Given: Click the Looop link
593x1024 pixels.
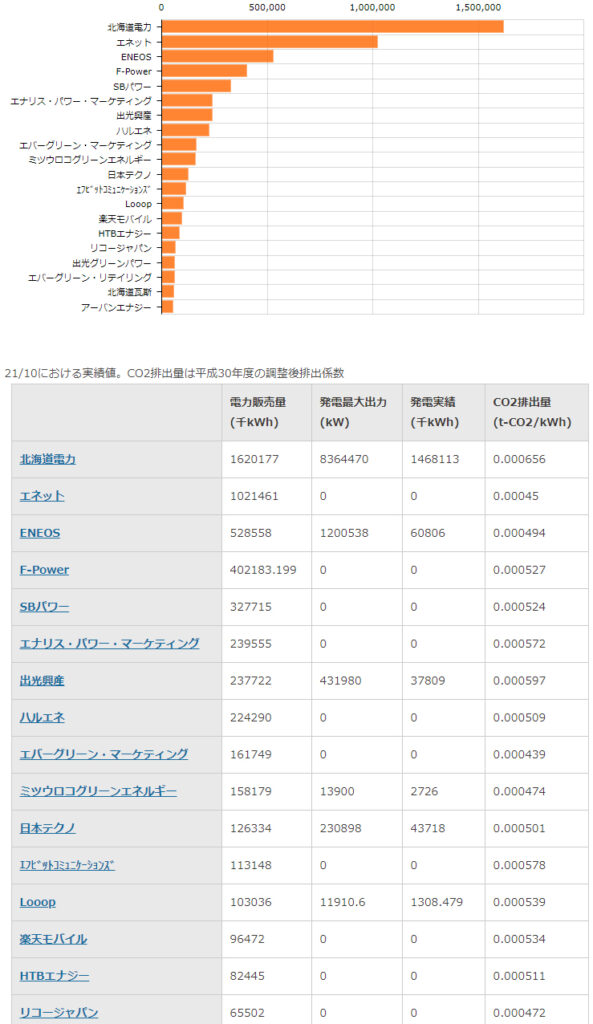Looking at the screenshot, I should tap(38, 902).
